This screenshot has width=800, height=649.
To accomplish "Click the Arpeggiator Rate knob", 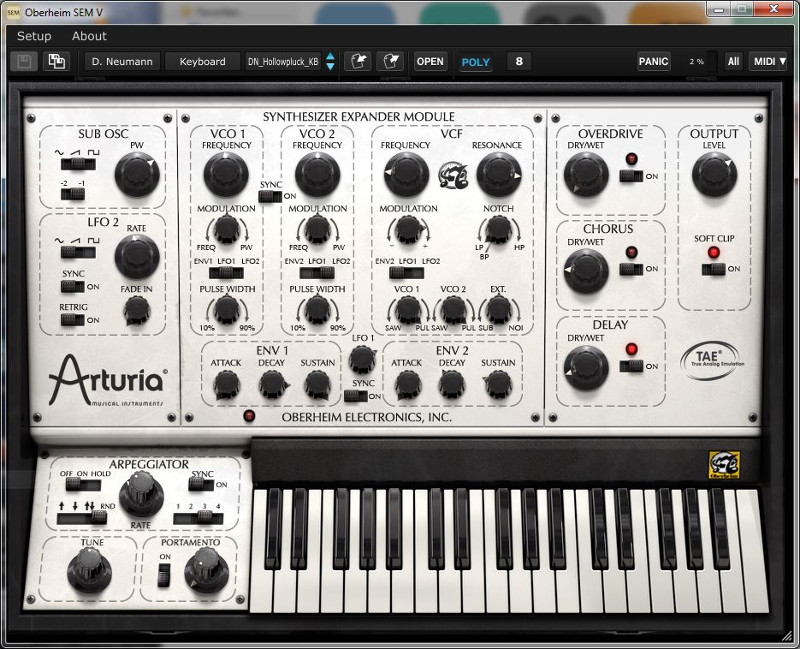I will pos(141,494).
